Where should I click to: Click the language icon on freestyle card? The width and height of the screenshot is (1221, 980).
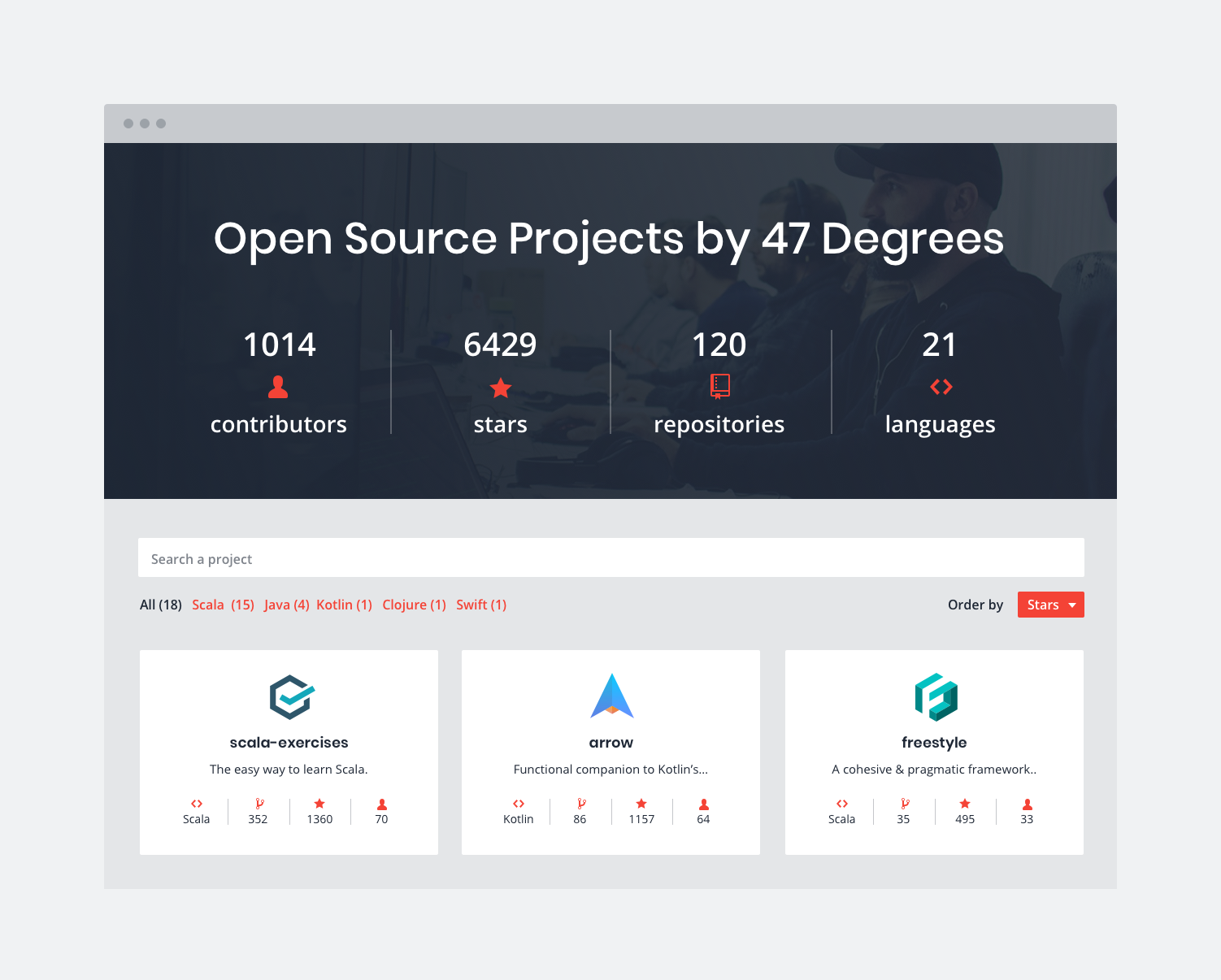(x=842, y=804)
